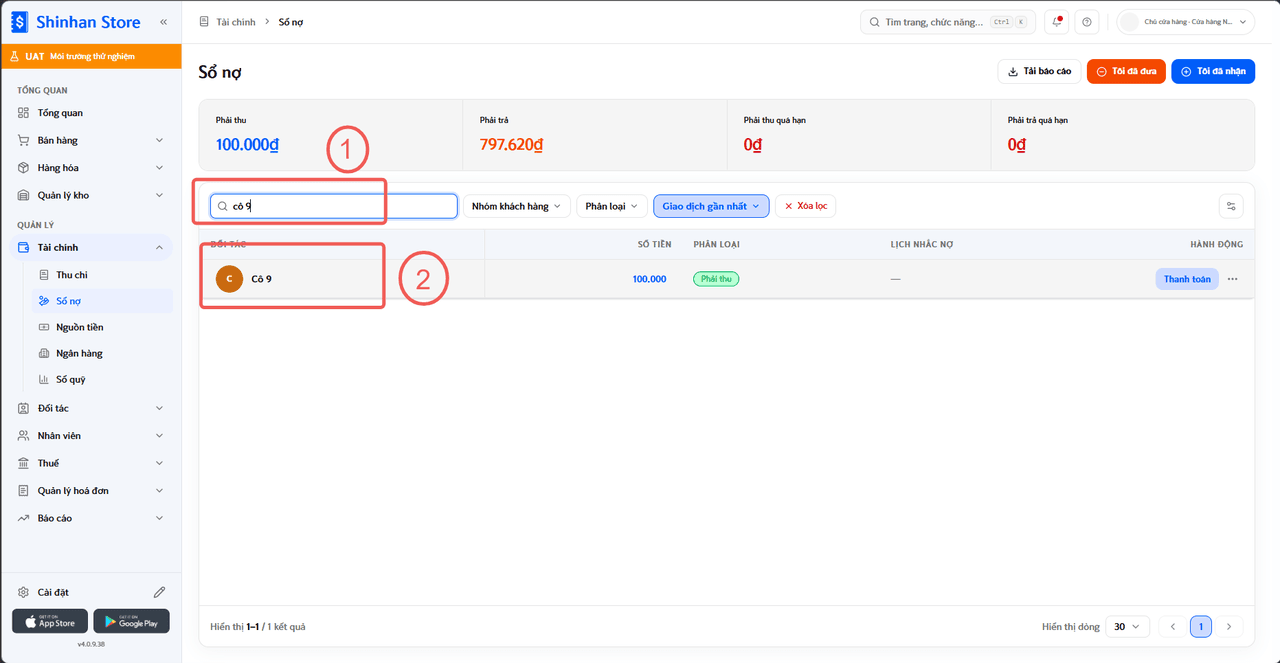Click the Cô 9 avatar circle
The width and height of the screenshot is (1280, 663).
(229, 279)
